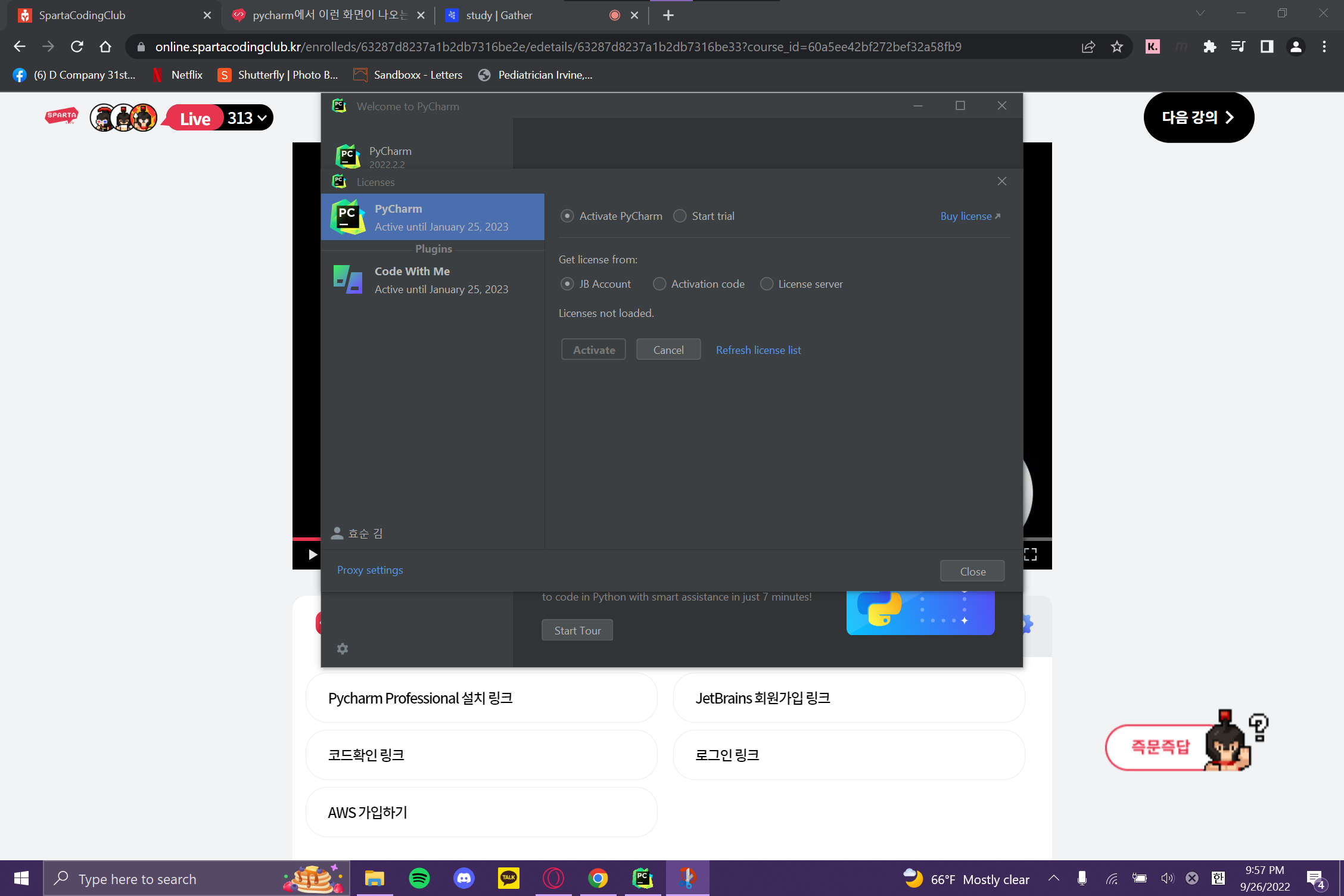Open the 코드확인 링크 card

tap(481, 755)
